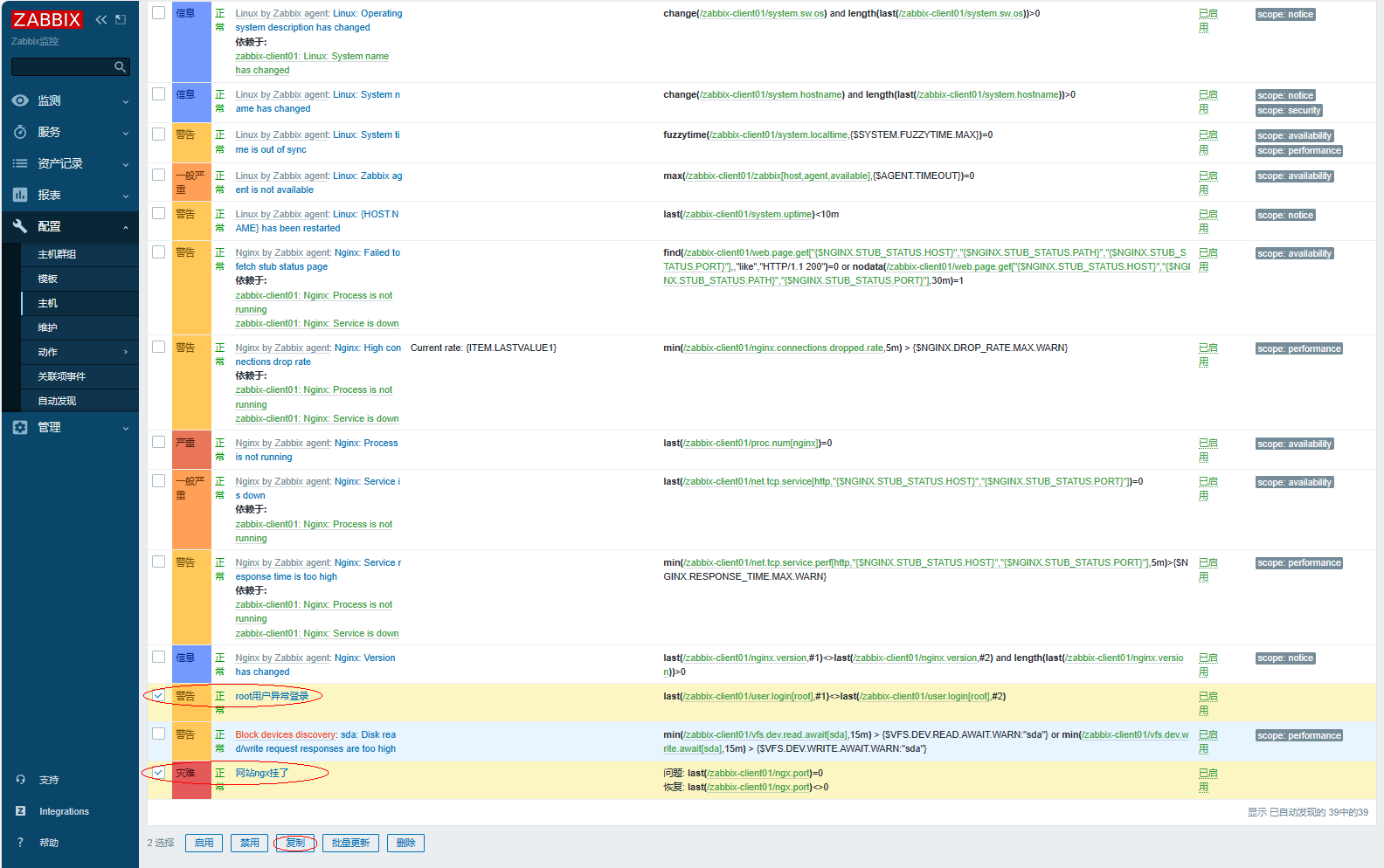Click the clock icon for 服务
The height and width of the screenshot is (868, 1384).
[x=20, y=132]
